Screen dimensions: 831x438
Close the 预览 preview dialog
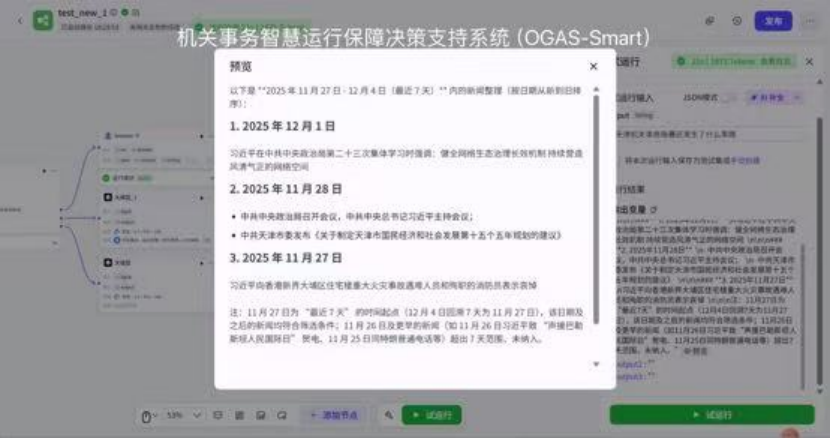coord(593,66)
